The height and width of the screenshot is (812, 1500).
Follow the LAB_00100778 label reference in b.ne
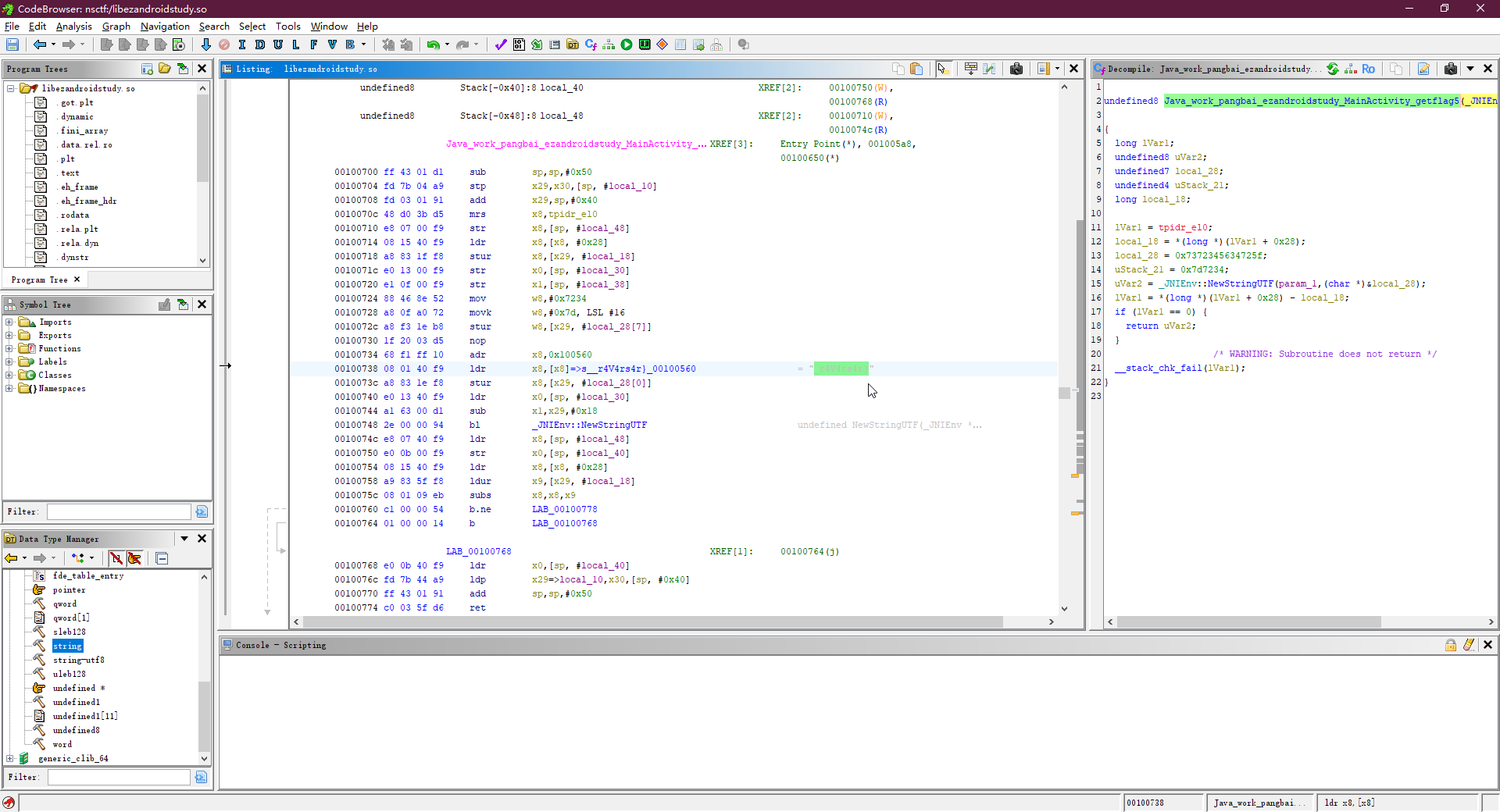(x=564, y=509)
